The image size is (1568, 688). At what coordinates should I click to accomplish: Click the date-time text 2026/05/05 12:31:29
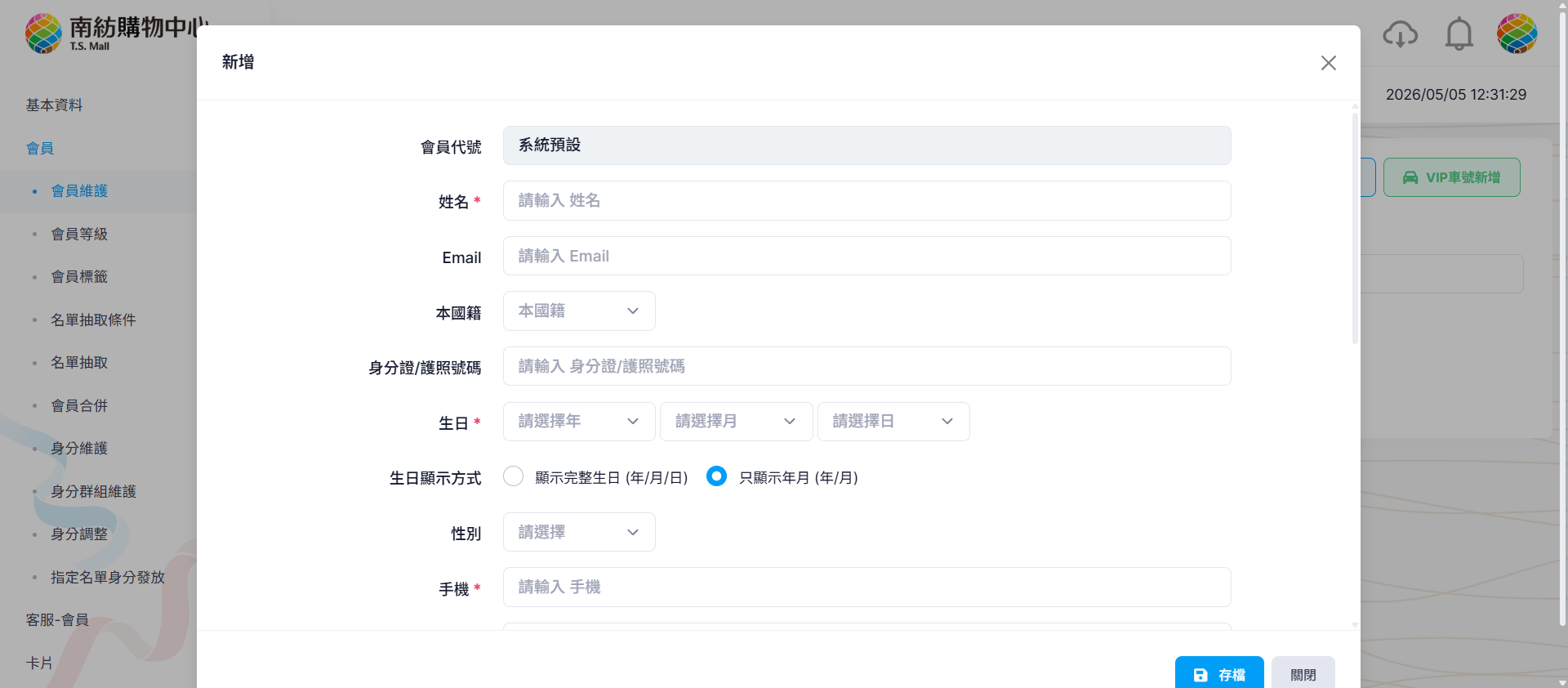1456,95
